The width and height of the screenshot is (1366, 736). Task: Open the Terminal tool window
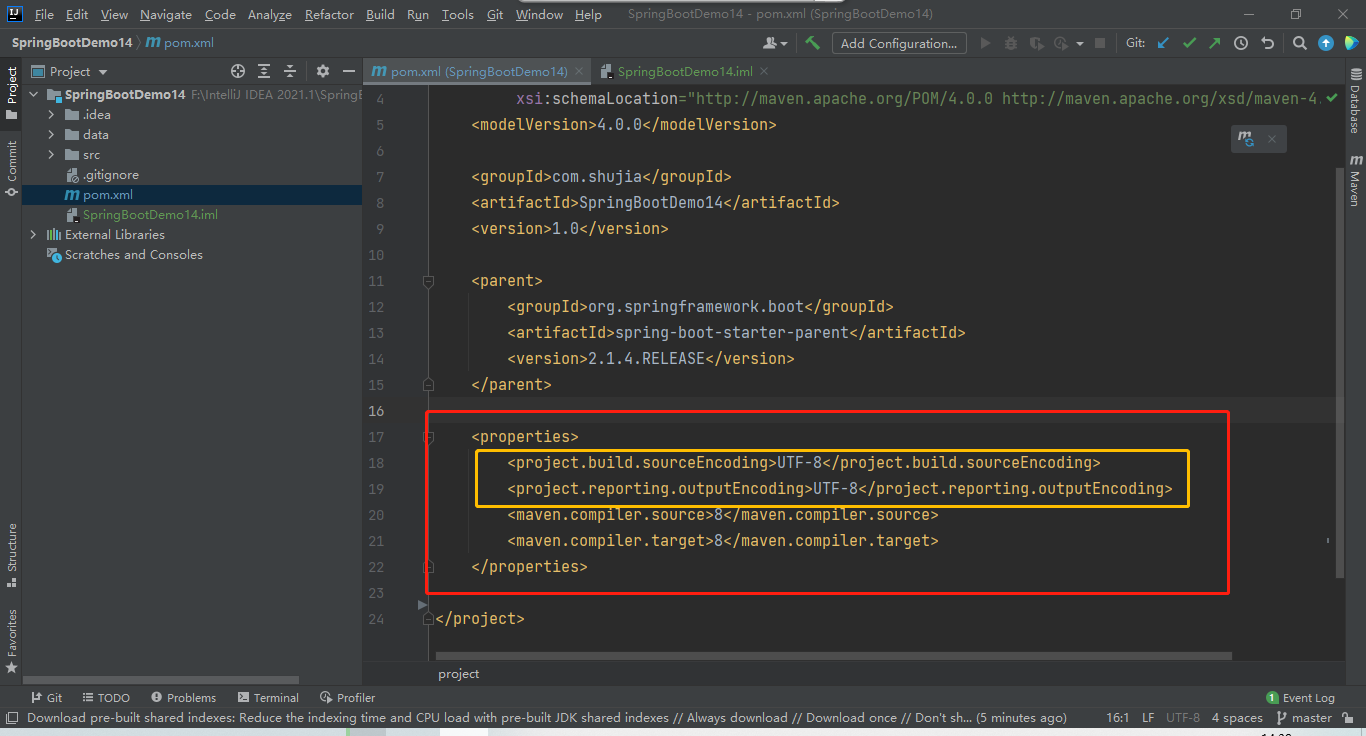point(268,698)
